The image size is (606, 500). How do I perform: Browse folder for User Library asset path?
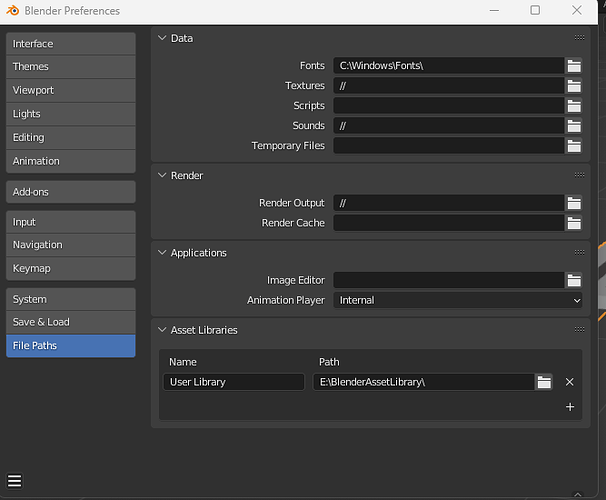click(x=544, y=382)
